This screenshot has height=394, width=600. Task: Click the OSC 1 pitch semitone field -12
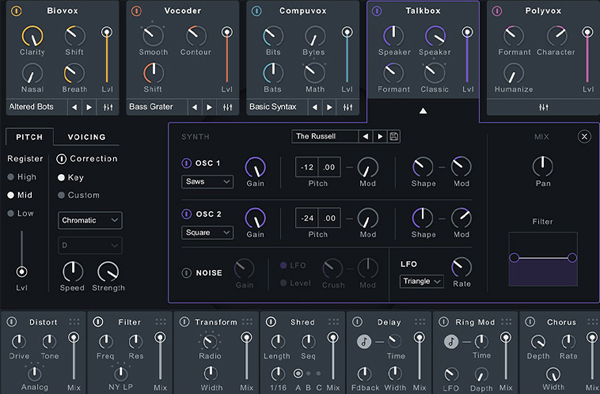307,167
